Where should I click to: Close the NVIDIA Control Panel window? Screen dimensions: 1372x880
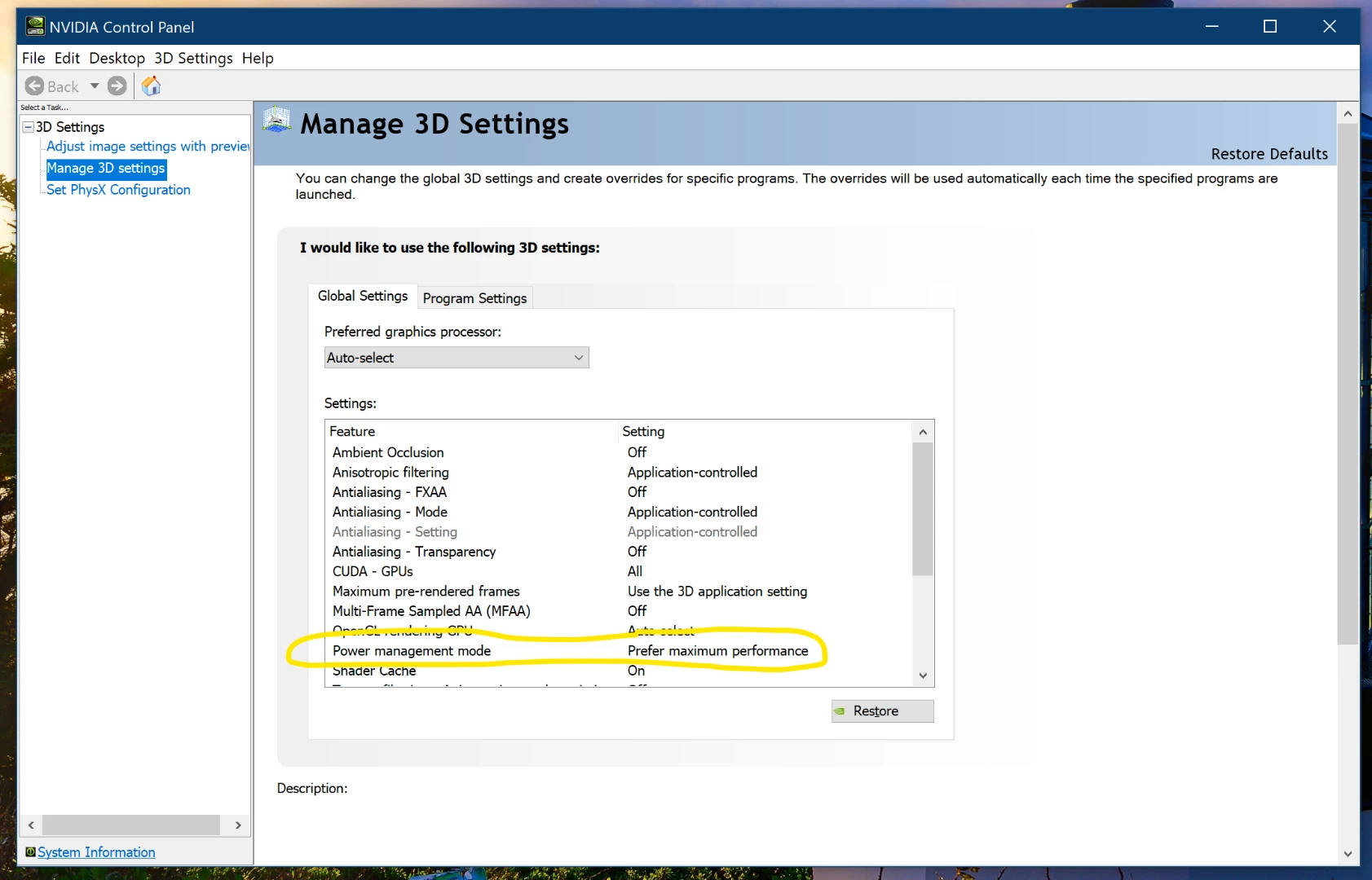[1330, 26]
